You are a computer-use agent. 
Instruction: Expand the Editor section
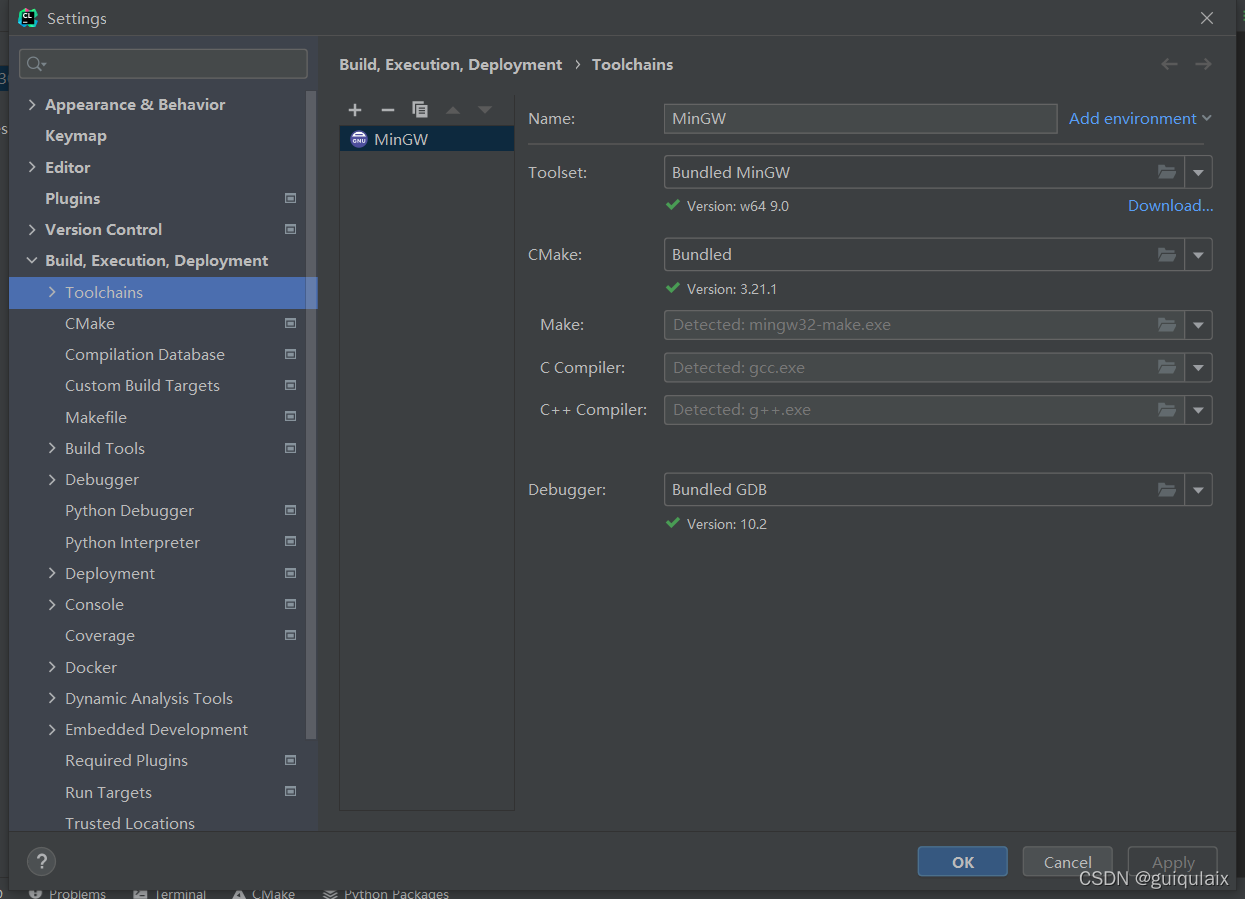(32, 167)
